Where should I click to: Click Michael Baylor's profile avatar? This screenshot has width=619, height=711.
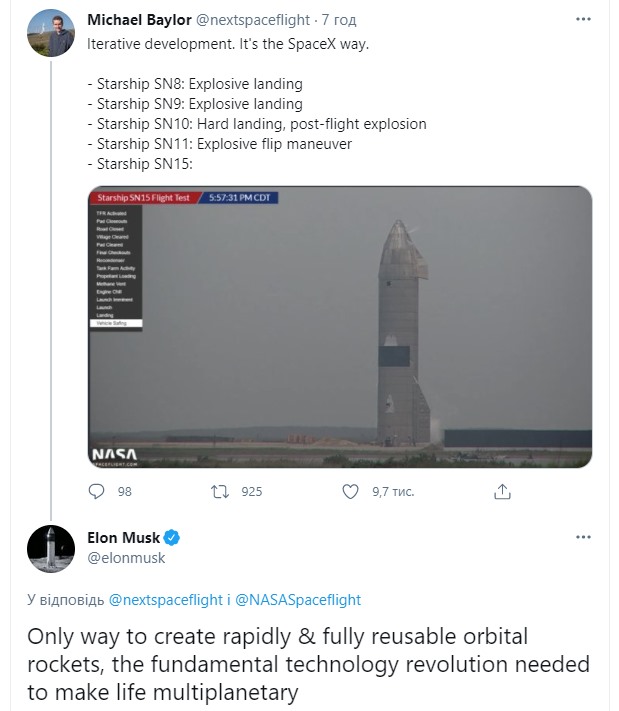(x=51, y=33)
